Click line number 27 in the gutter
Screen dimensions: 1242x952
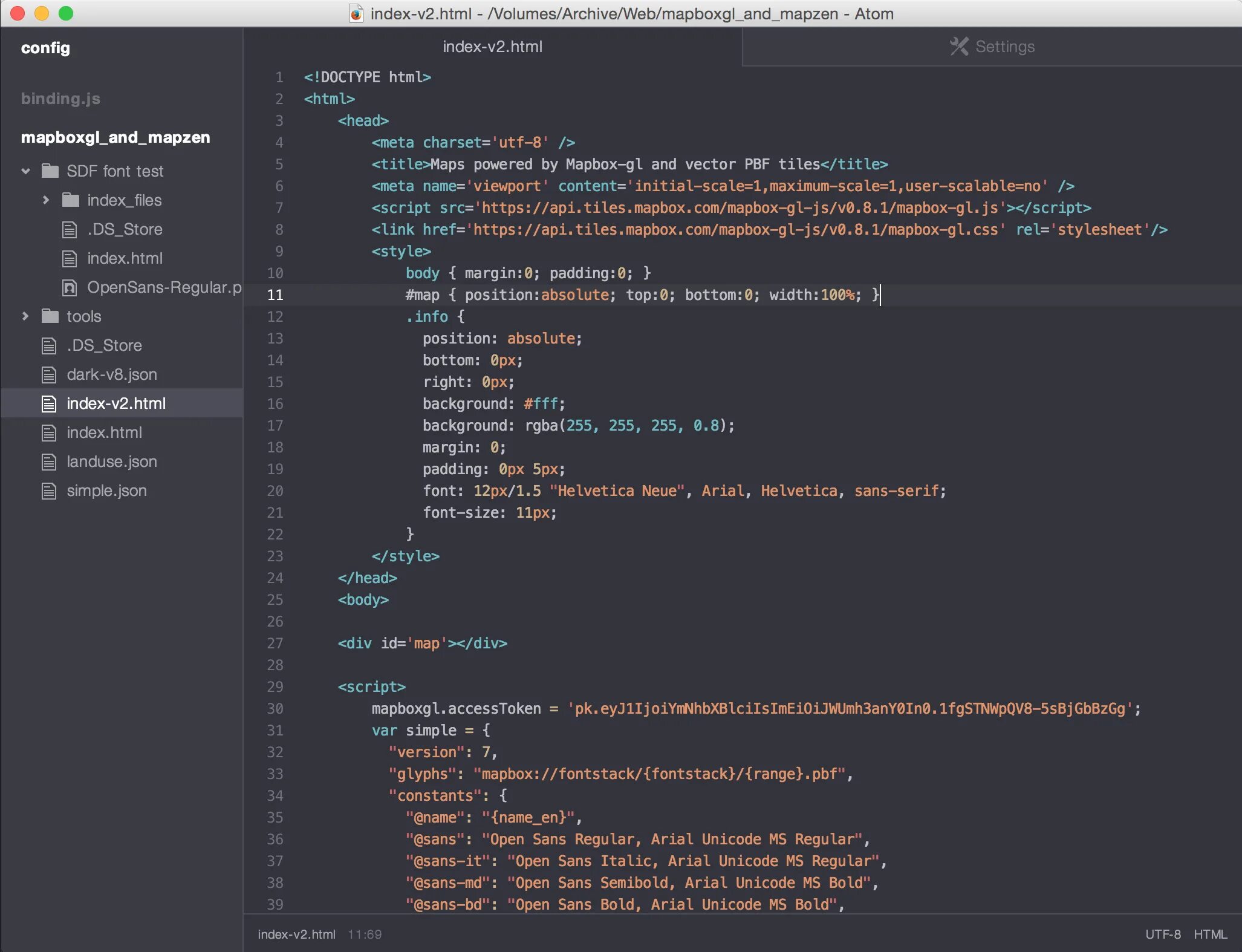coord(275,643)
